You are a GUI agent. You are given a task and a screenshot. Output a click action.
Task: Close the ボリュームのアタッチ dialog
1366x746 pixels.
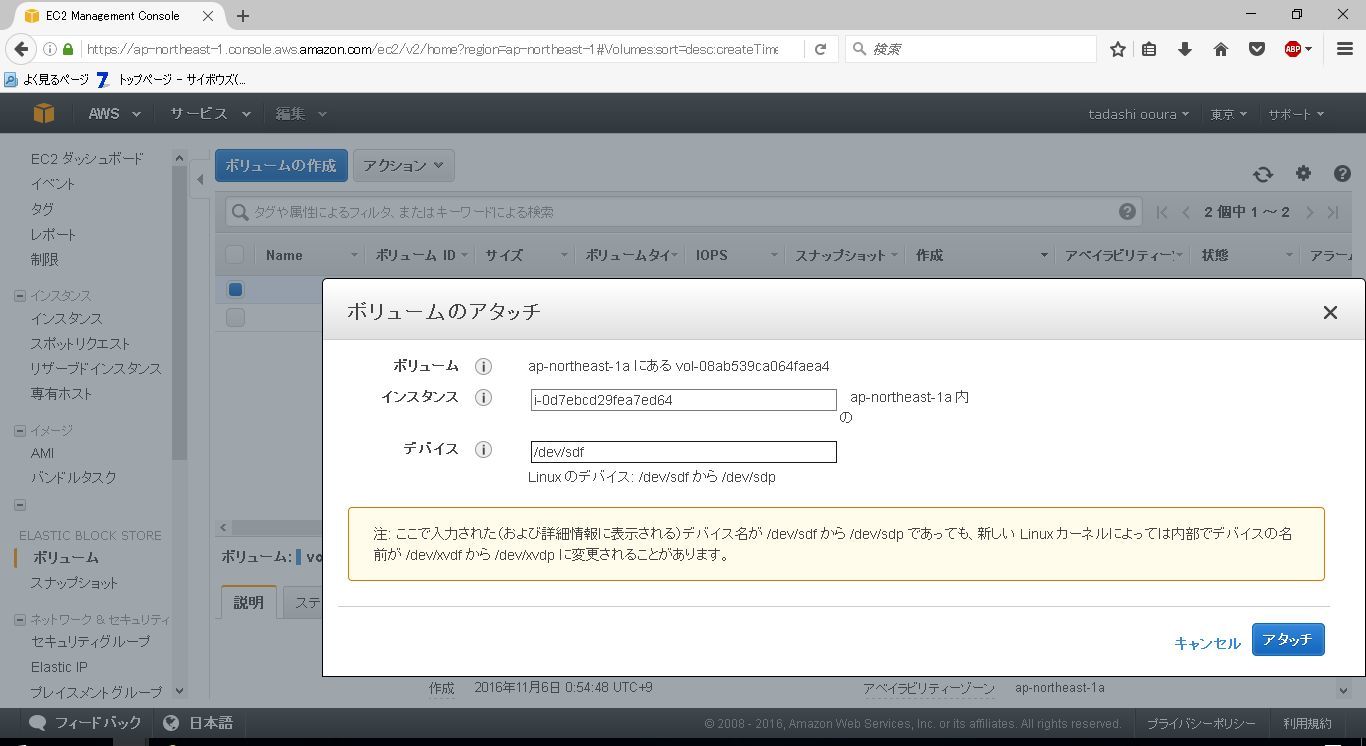[1330, 313]
